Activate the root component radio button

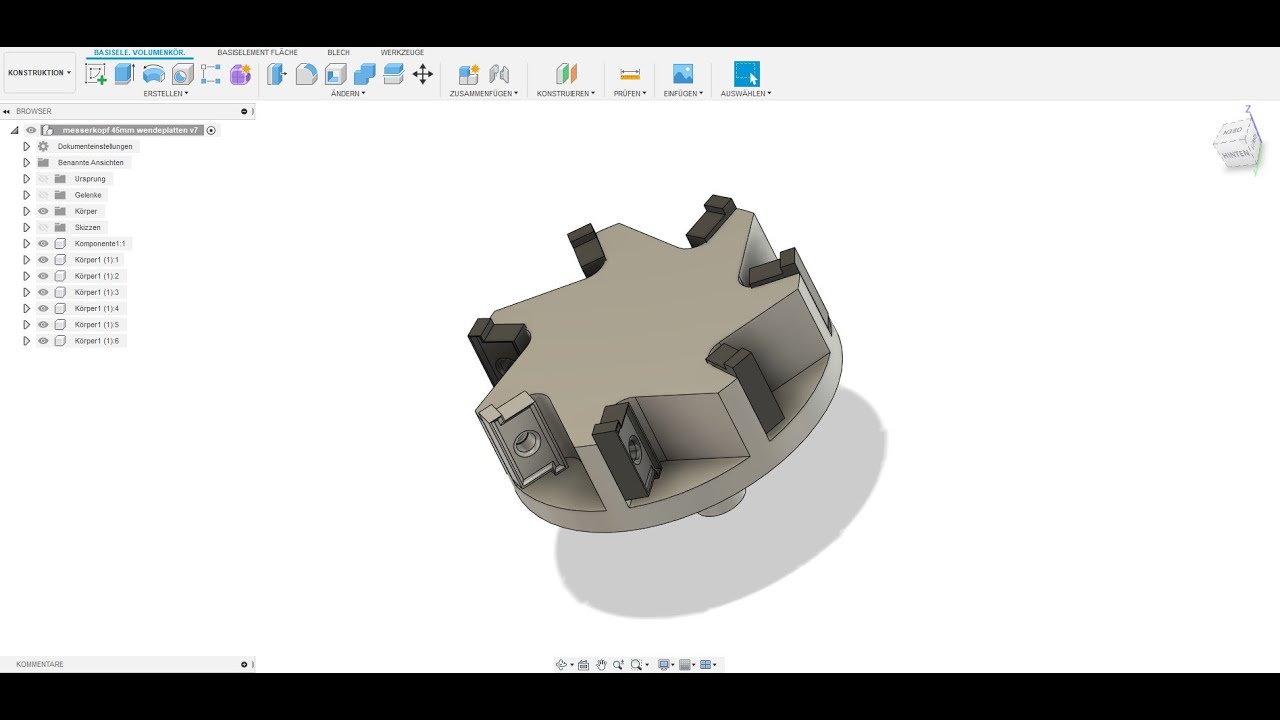(x=211, y=130)
